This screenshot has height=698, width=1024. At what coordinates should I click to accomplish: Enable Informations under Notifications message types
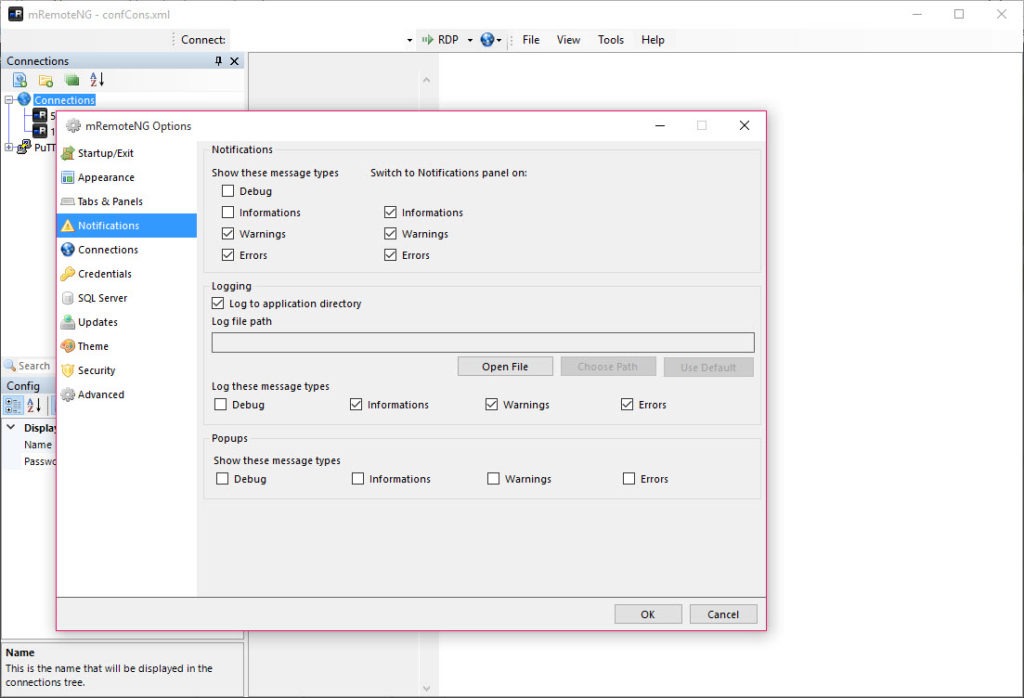[x=228, y=212]
